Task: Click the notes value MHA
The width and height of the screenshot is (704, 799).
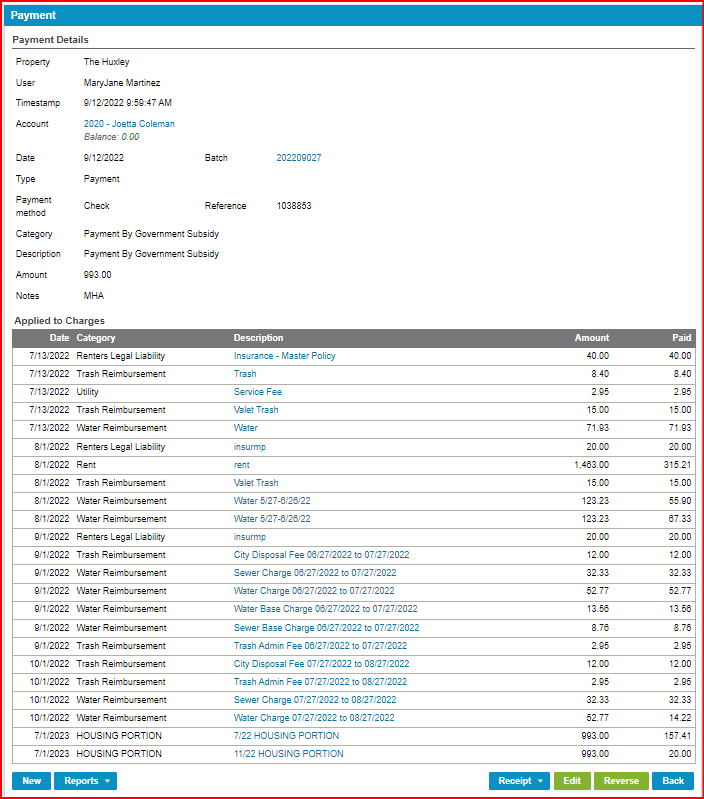Action: tap(94, 296)
